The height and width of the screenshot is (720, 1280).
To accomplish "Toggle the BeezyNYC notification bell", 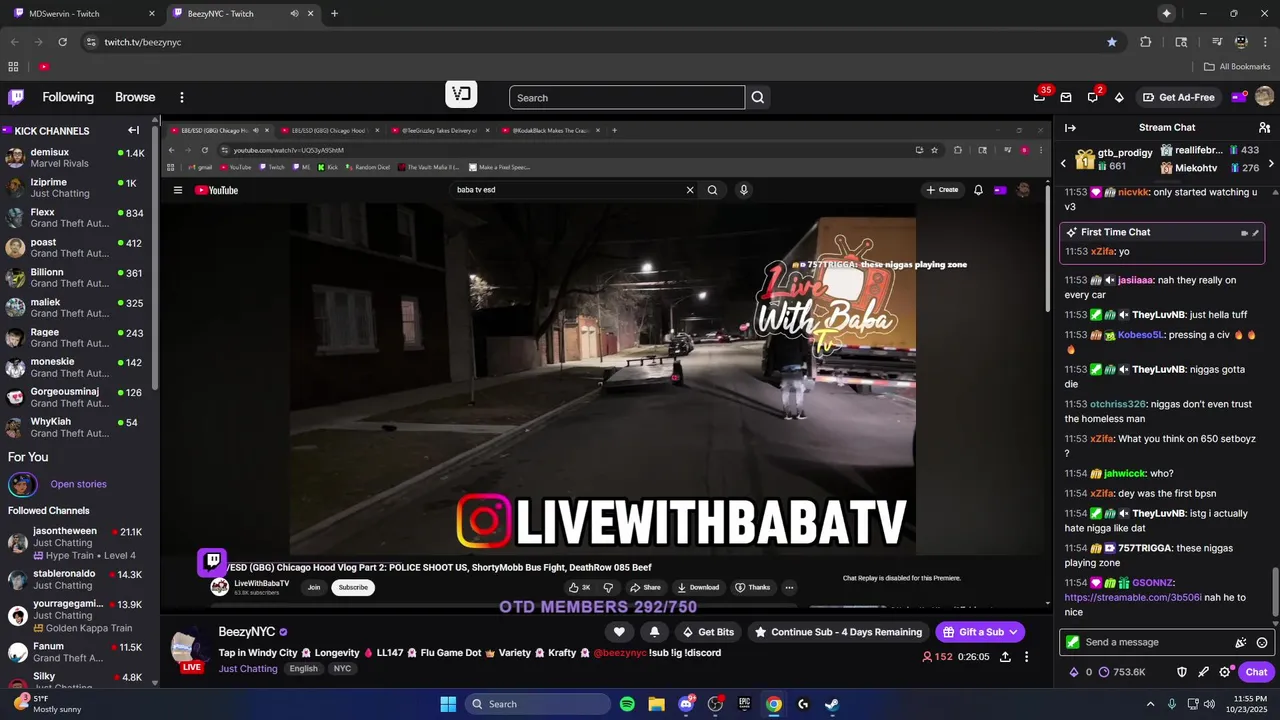I will click(x=654, y=632).
